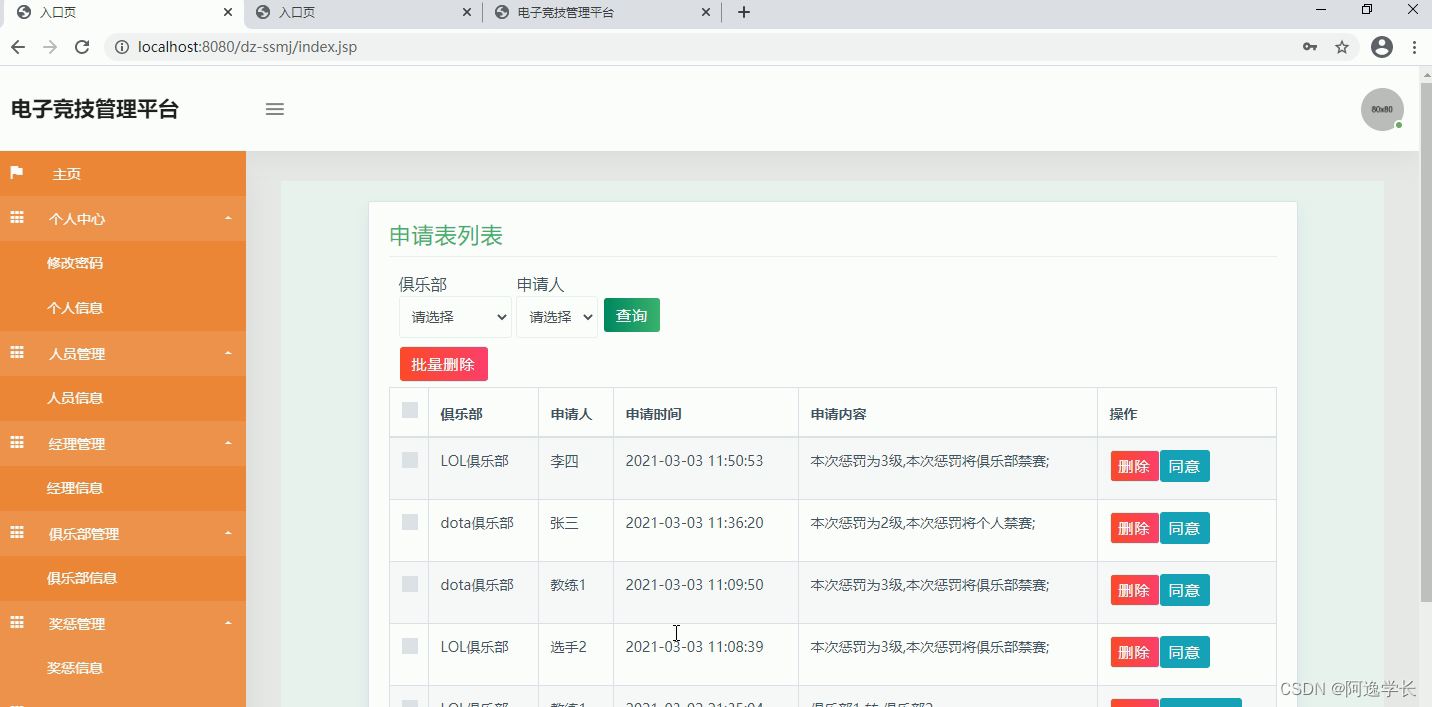Focus the browser address bar URL
Viewport: 1432px width, 707px height.
pos(247,47)
